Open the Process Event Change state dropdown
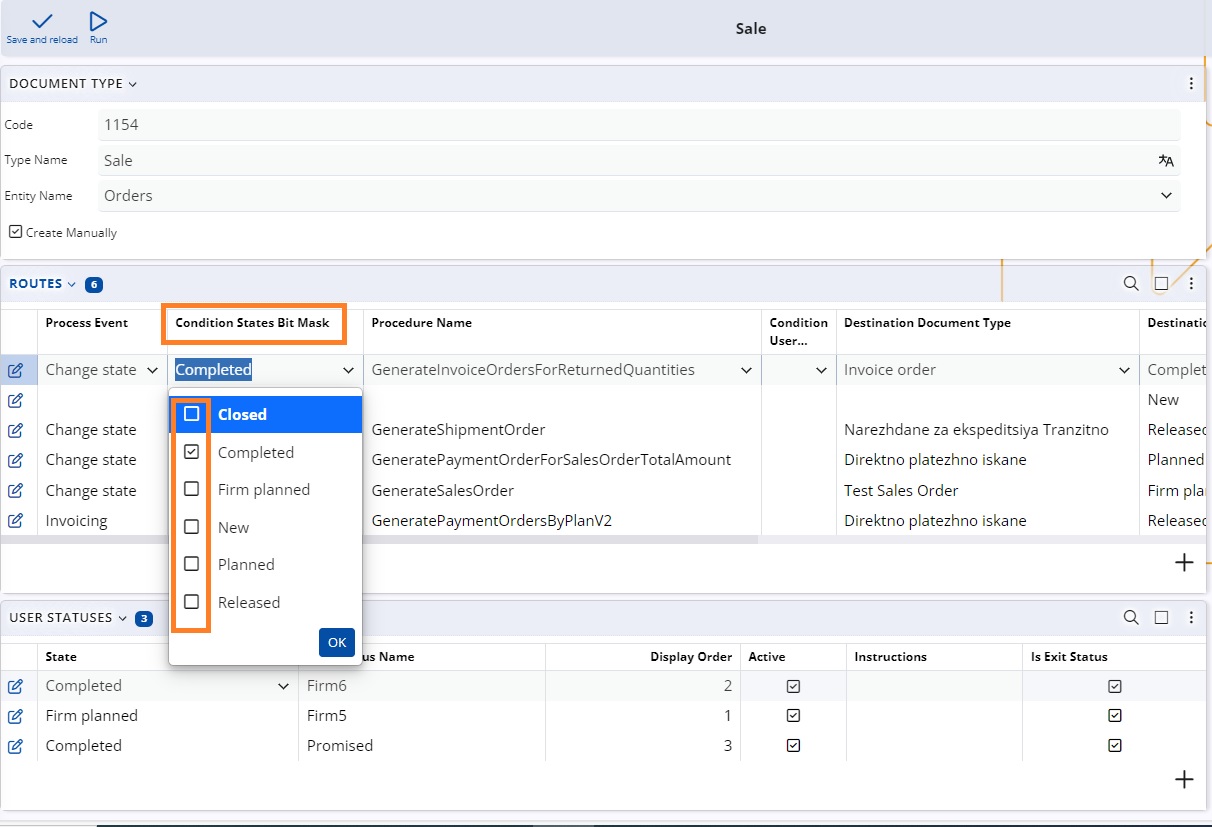This screenshot has width=1212, height=827. click(153, 370)
